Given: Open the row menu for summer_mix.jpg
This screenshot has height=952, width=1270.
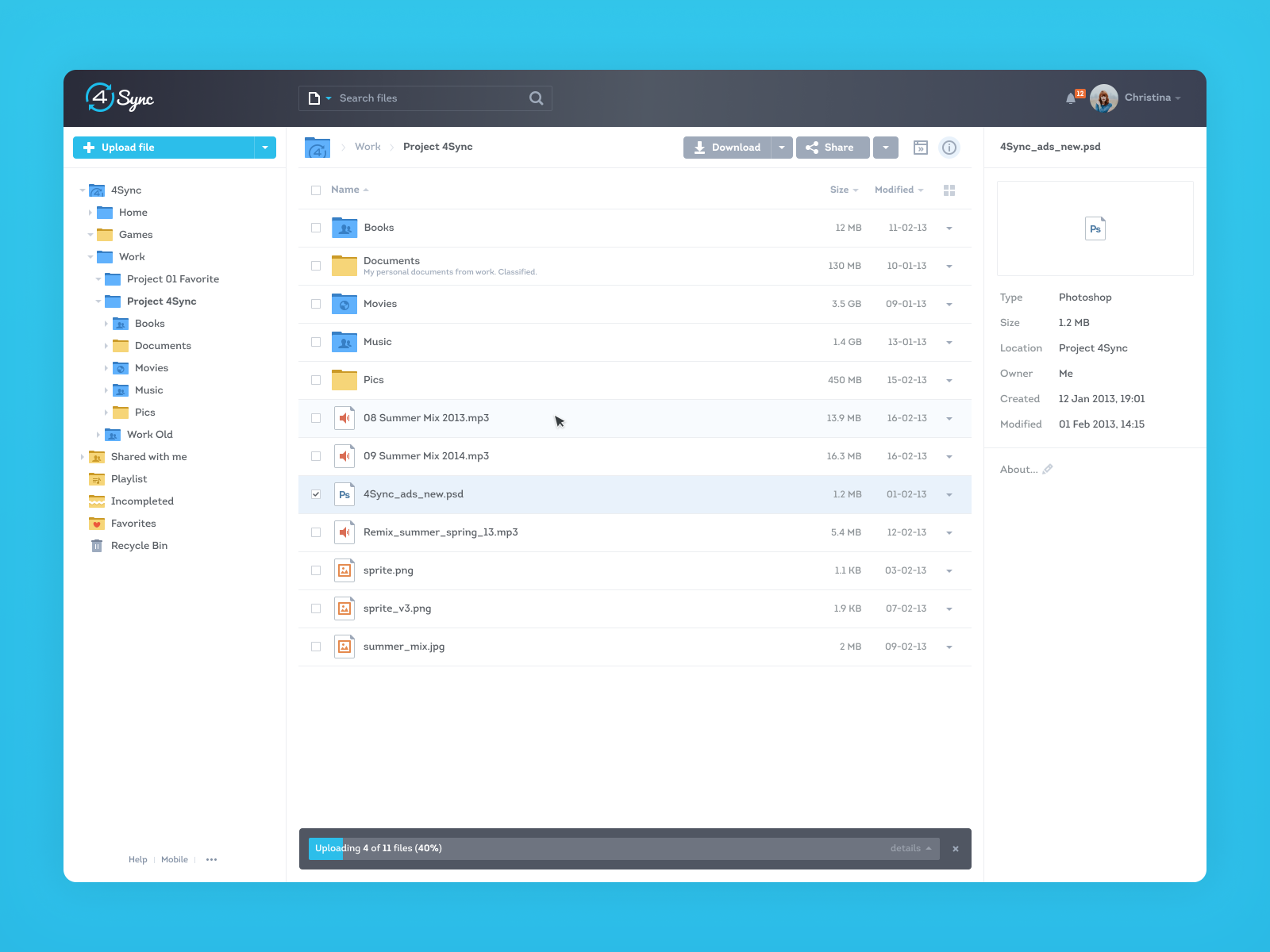Looking at the screenshot, I should pyautogui.click(x=949, y=647).
